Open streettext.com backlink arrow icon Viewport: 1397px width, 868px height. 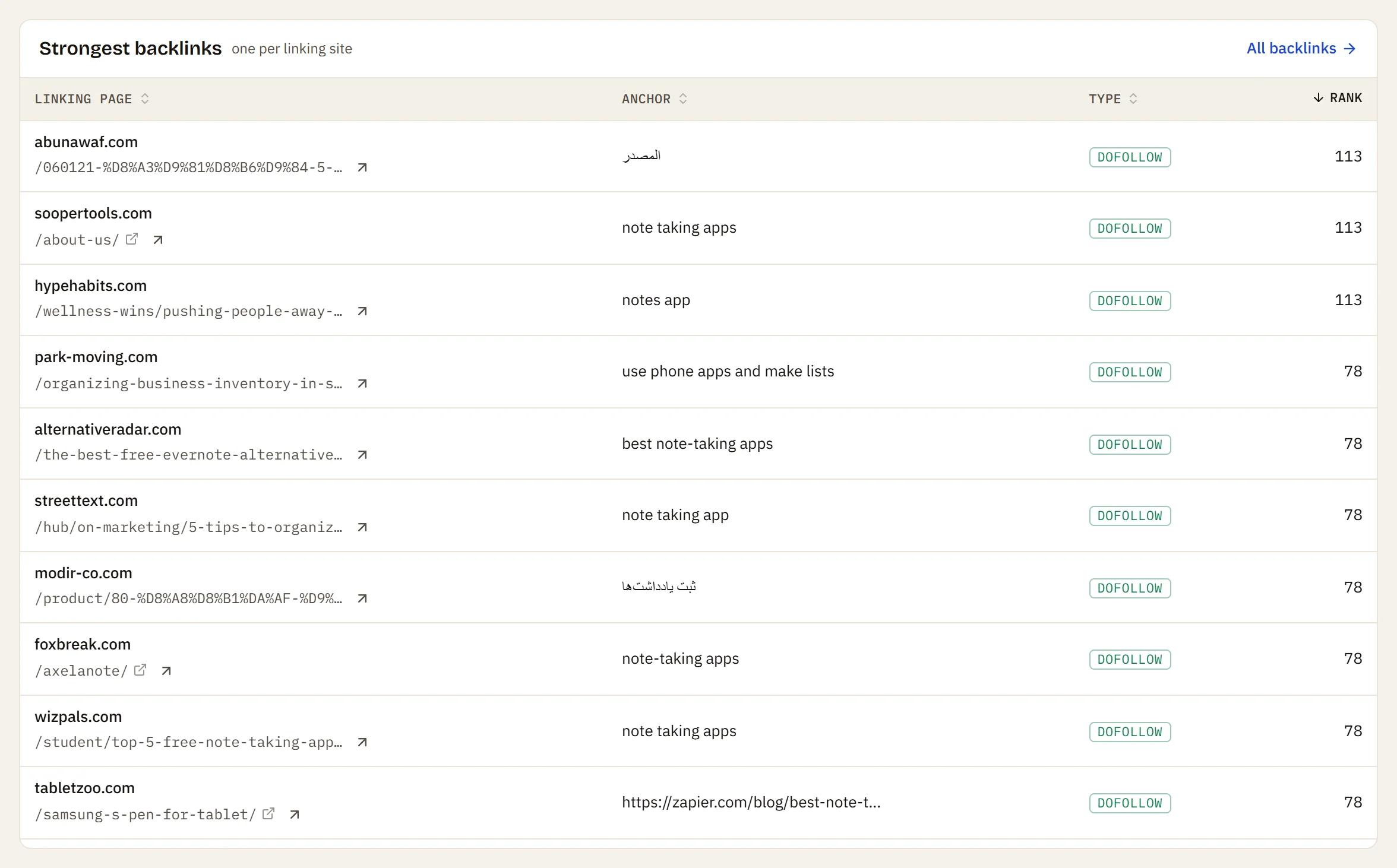pyautogui.click(x=362, y=527)
